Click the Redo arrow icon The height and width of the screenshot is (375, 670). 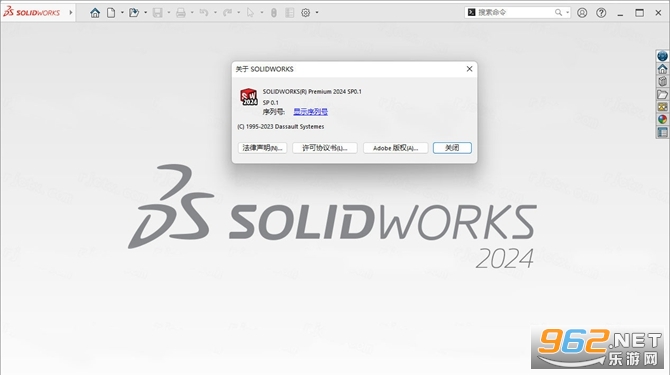(227, 13)
